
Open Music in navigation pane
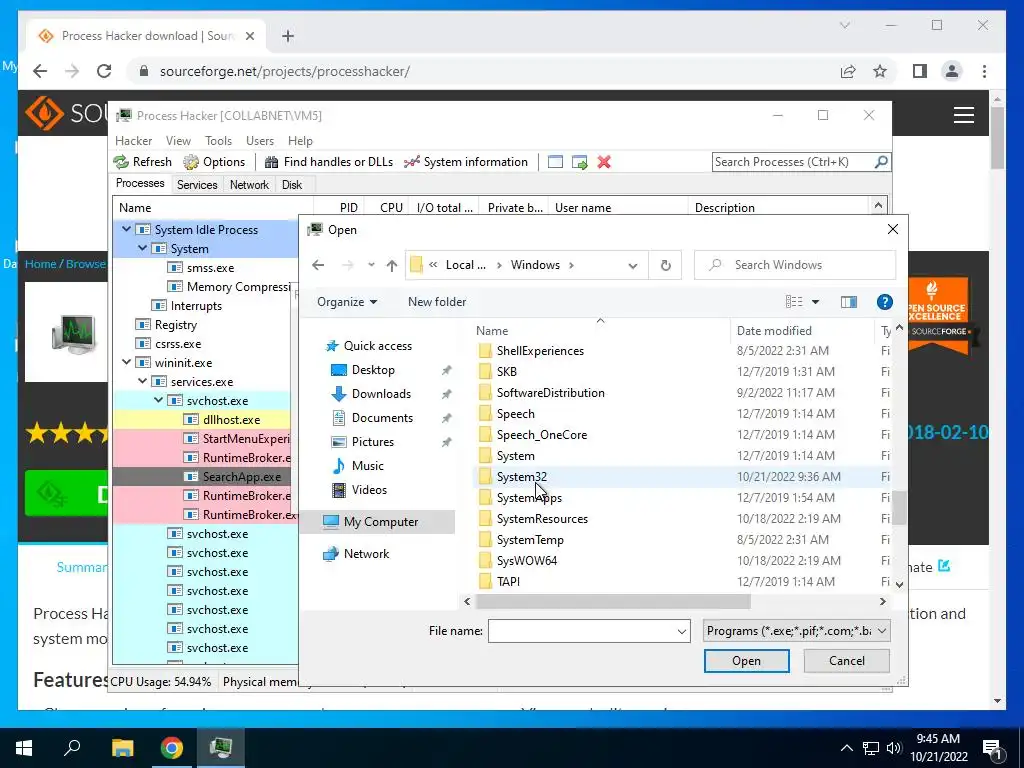[x=367, y=466]
